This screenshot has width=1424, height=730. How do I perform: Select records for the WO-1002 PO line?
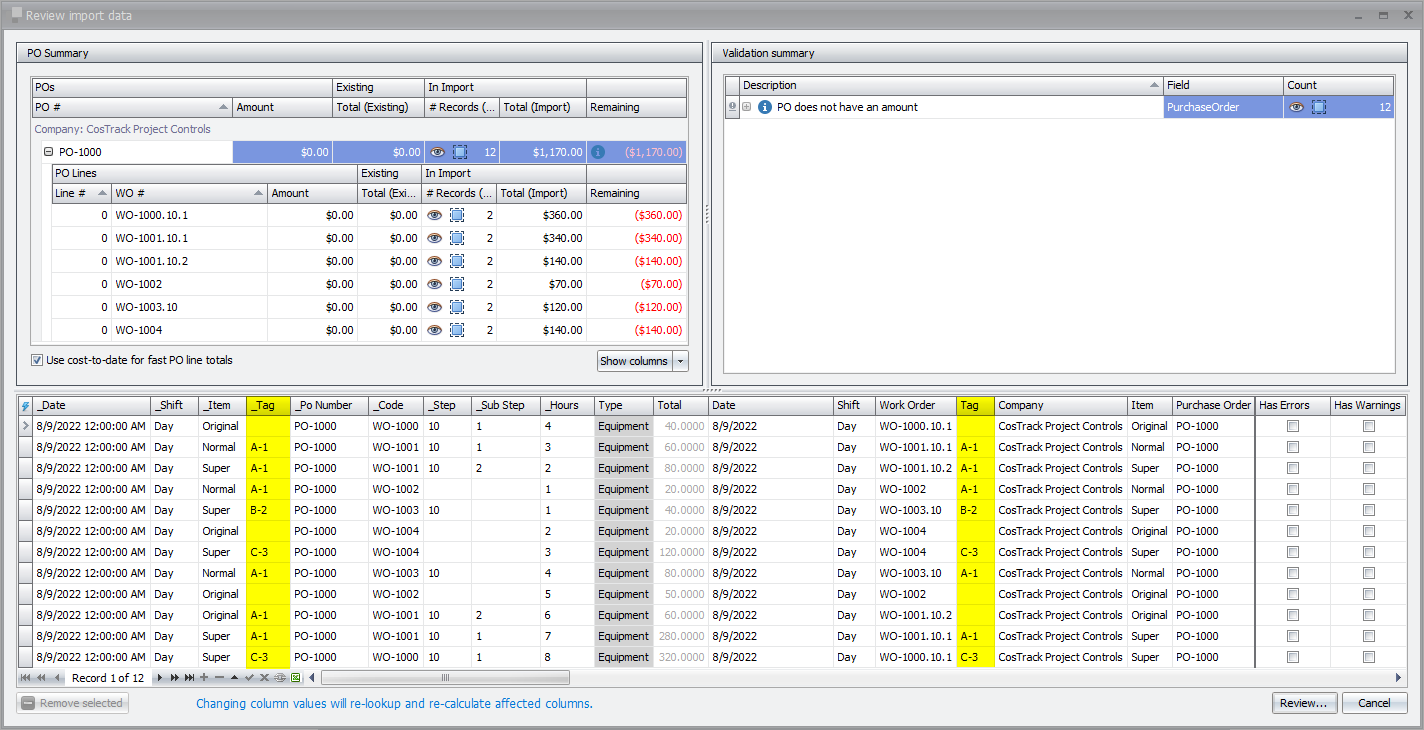pos(456,284)
